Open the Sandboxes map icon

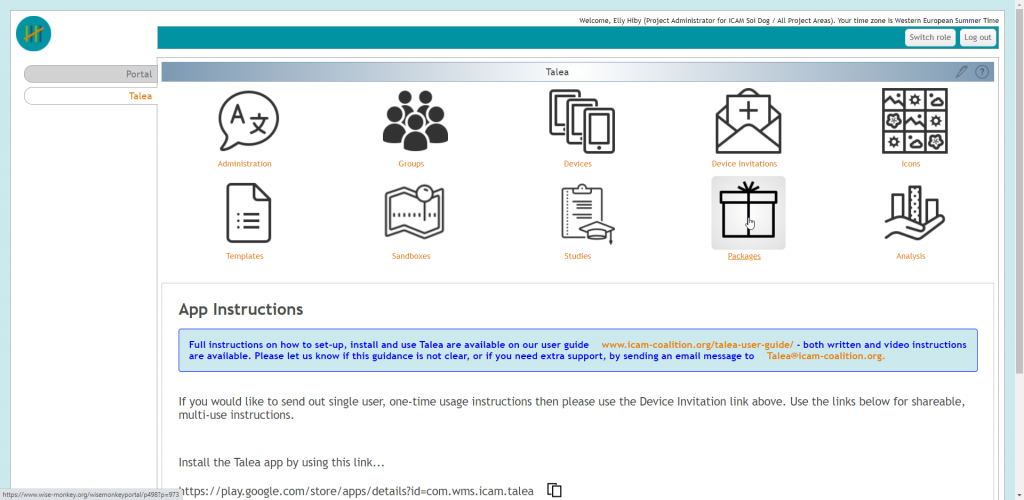point(414,211)
